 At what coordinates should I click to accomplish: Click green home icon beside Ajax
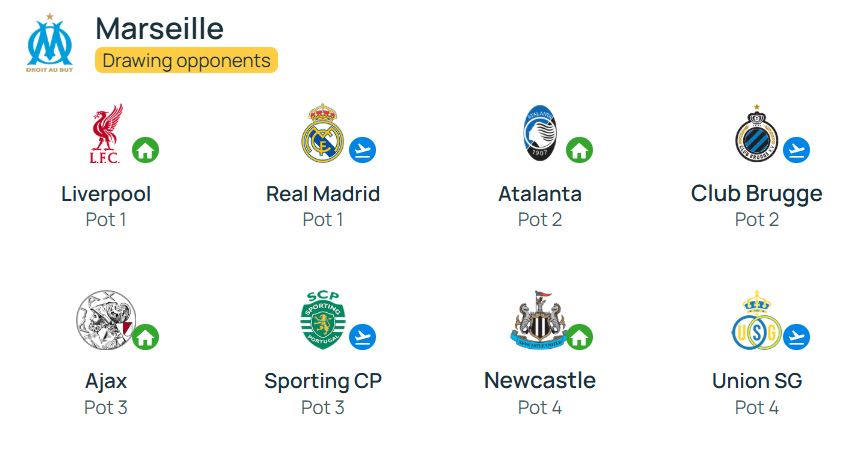click(146, 337)
